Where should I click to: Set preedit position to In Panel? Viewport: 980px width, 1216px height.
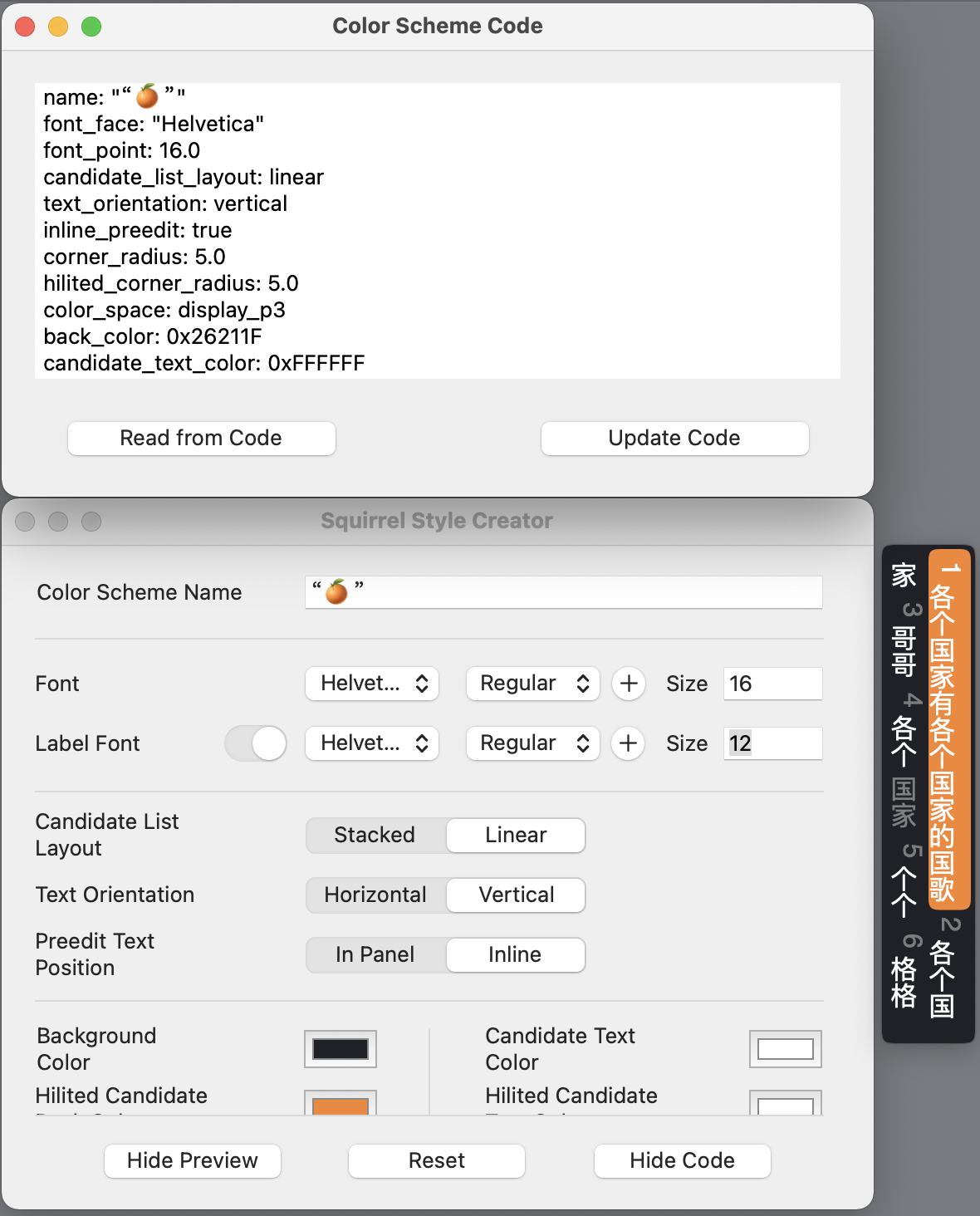tap(375, 955)
